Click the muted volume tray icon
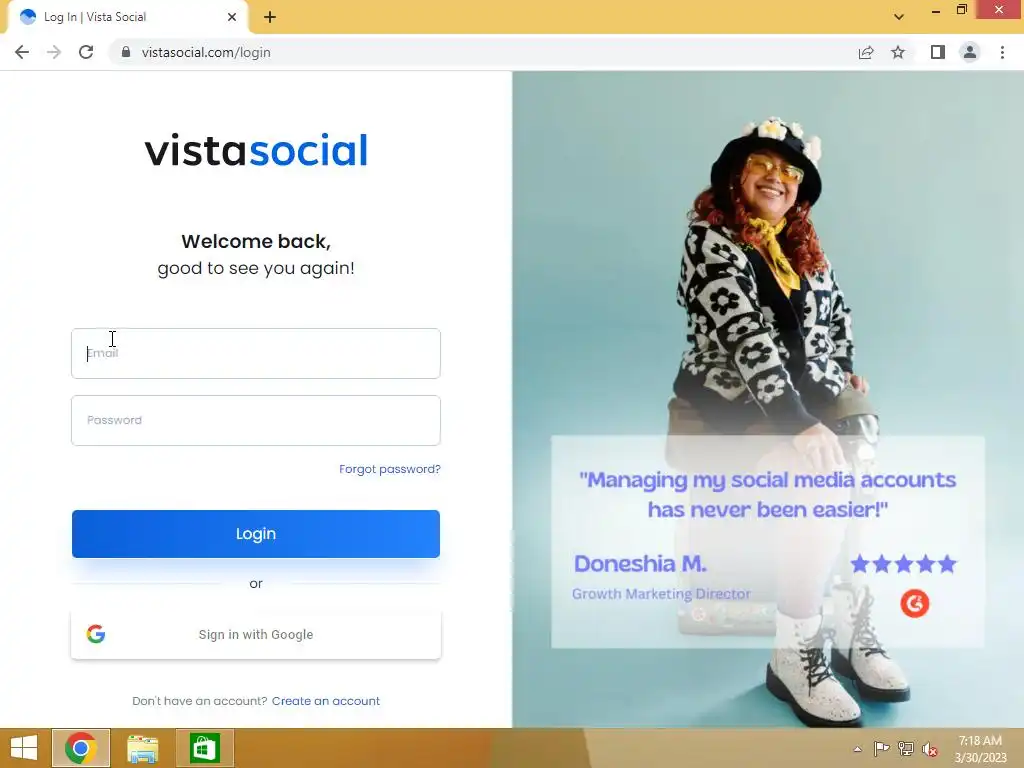This screenshot has height=768, width=1024. click(930, 749)
